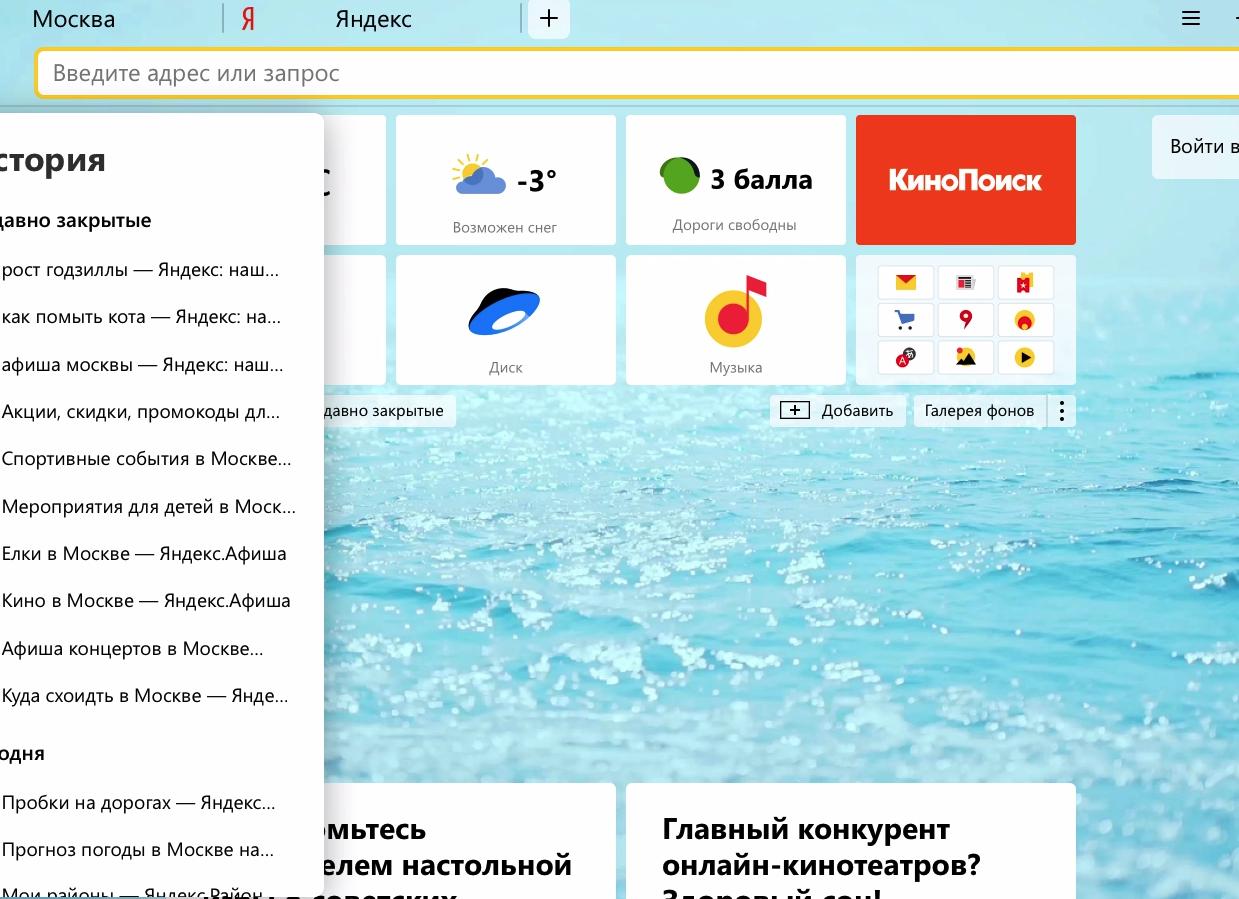Open the weather tile showing -3°
The image size is (1239, 899).
505,180
